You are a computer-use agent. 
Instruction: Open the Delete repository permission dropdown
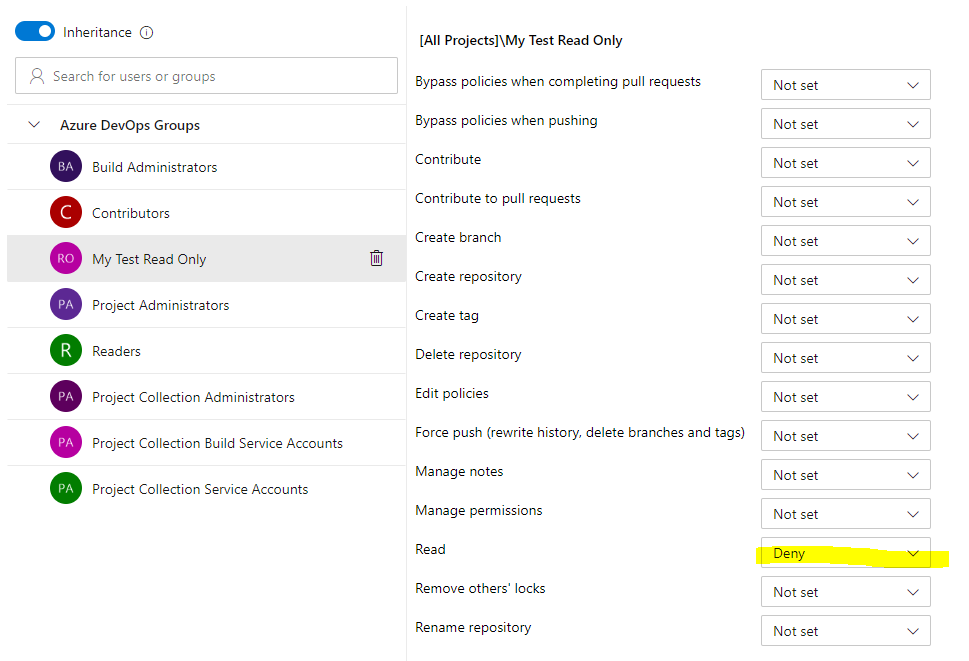click(x=845, y=358)
